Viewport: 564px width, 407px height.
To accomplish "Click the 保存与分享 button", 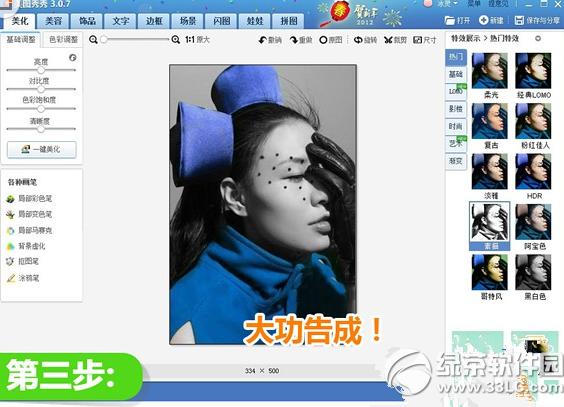I will click(x=537, y=20).
